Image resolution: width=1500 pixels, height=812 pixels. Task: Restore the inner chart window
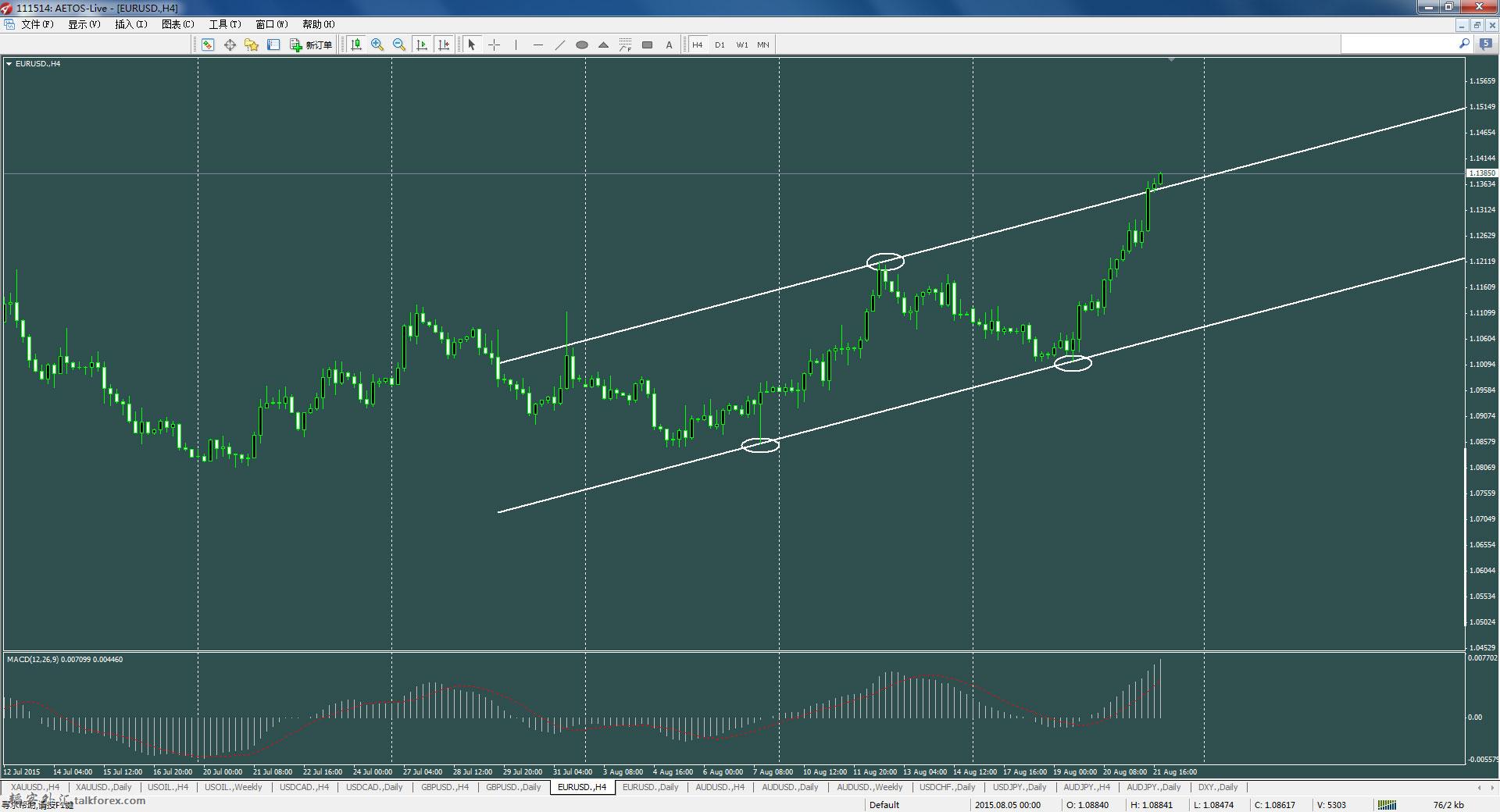coord(1477,25)
